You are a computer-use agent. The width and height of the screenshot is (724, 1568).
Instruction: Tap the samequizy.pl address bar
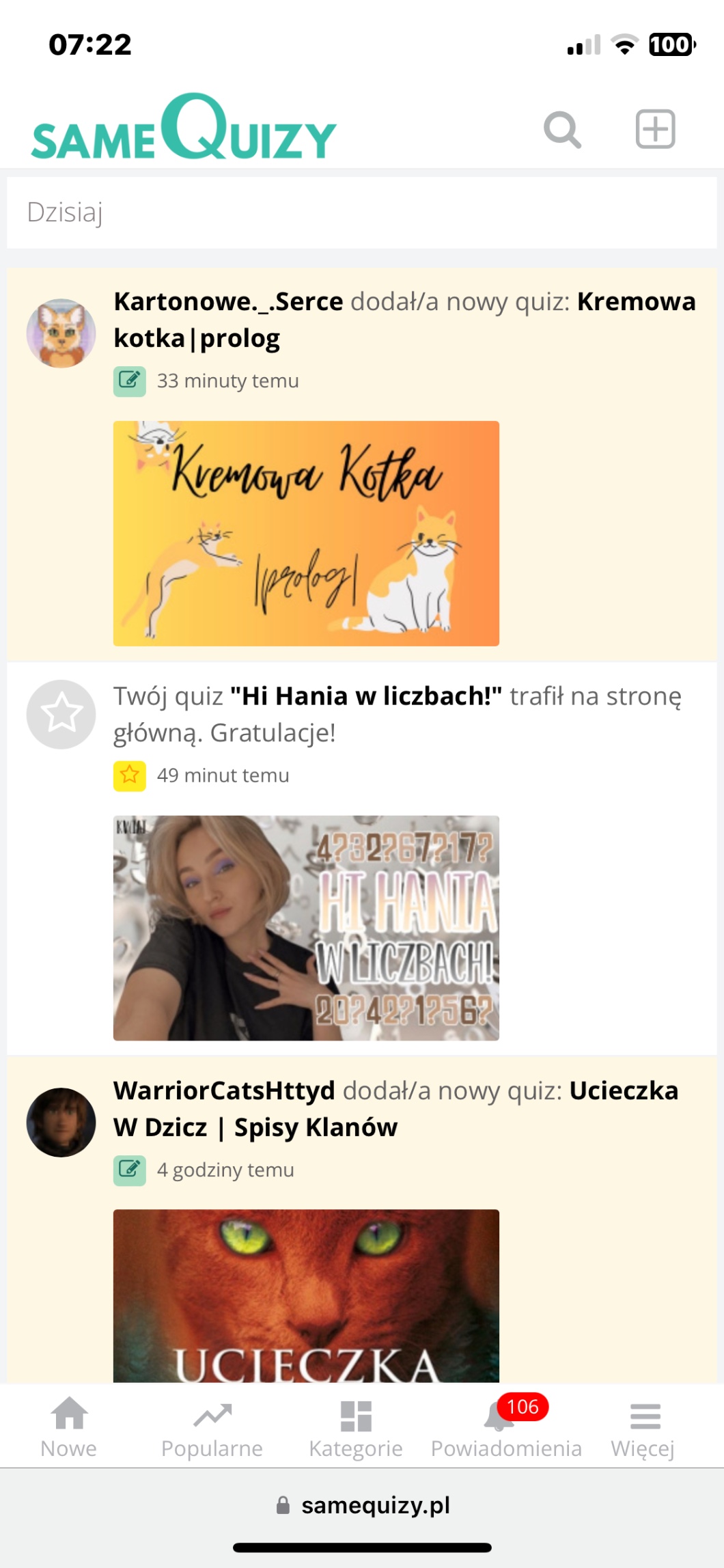tap(362, 1505)
